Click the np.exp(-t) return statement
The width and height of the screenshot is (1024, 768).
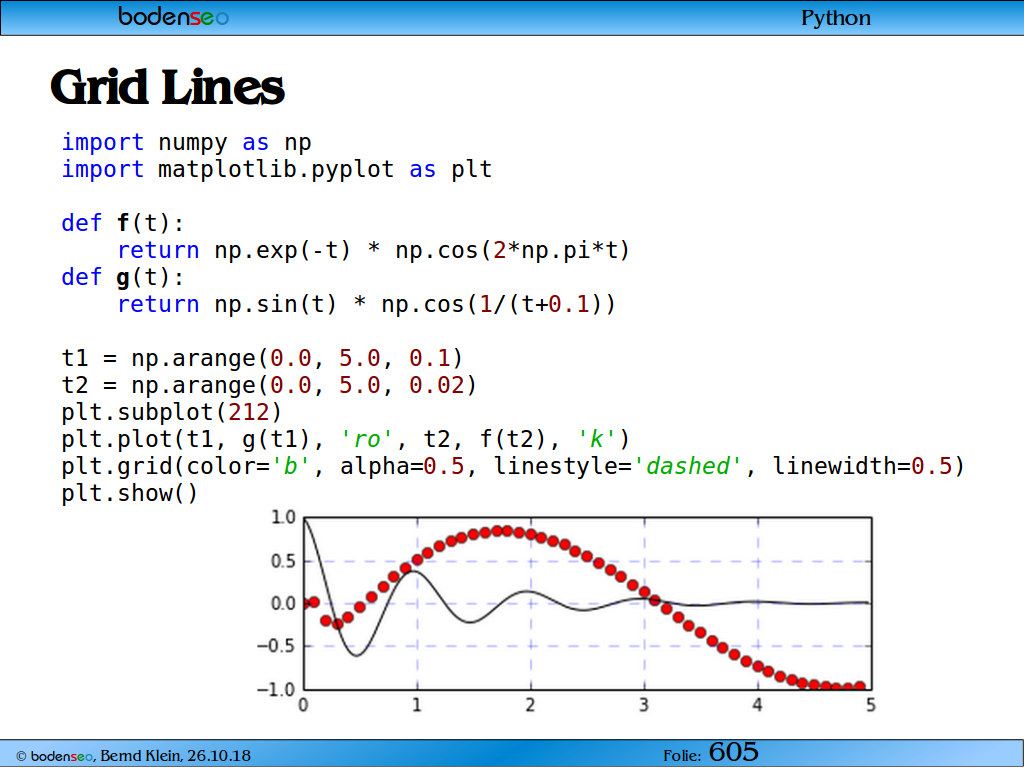tap(374, 251)
